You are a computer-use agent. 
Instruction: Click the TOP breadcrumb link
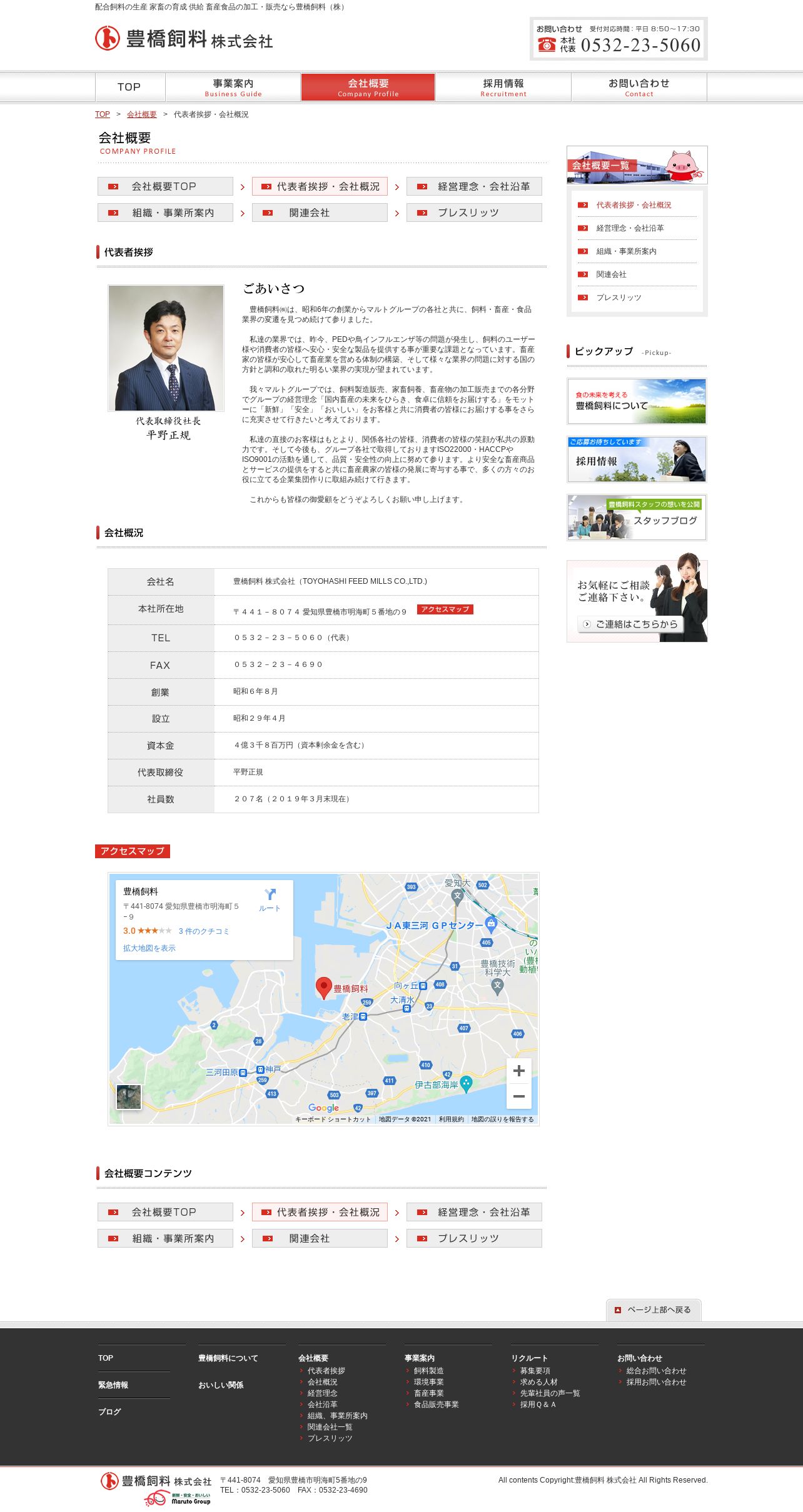tap(103, 114)
